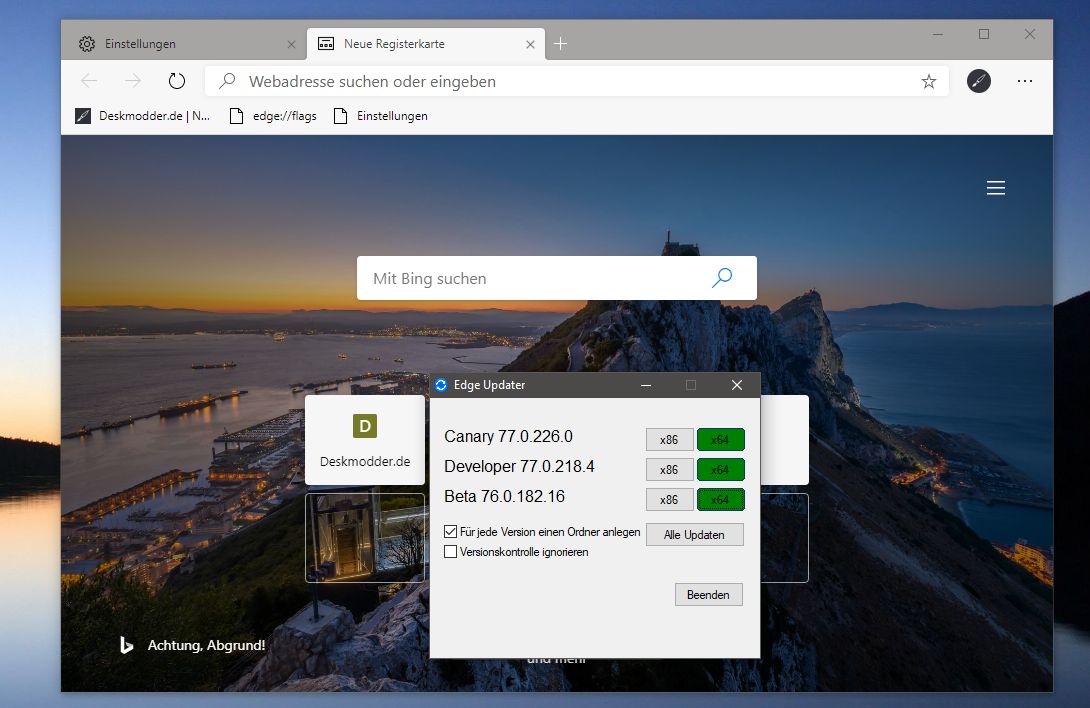Open the hamburger page settings menu
1090x708 pixels.
pyautogui.click(x=996, y=188)
